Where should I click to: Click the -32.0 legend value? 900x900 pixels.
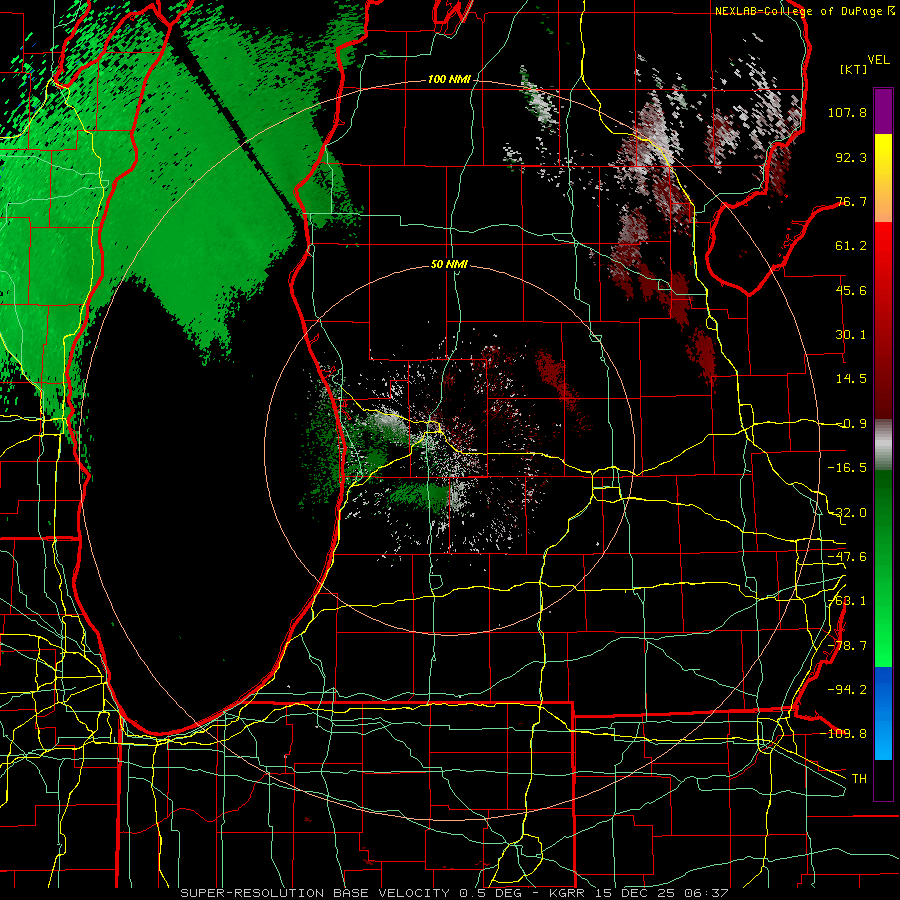click(x=847, y=513)
